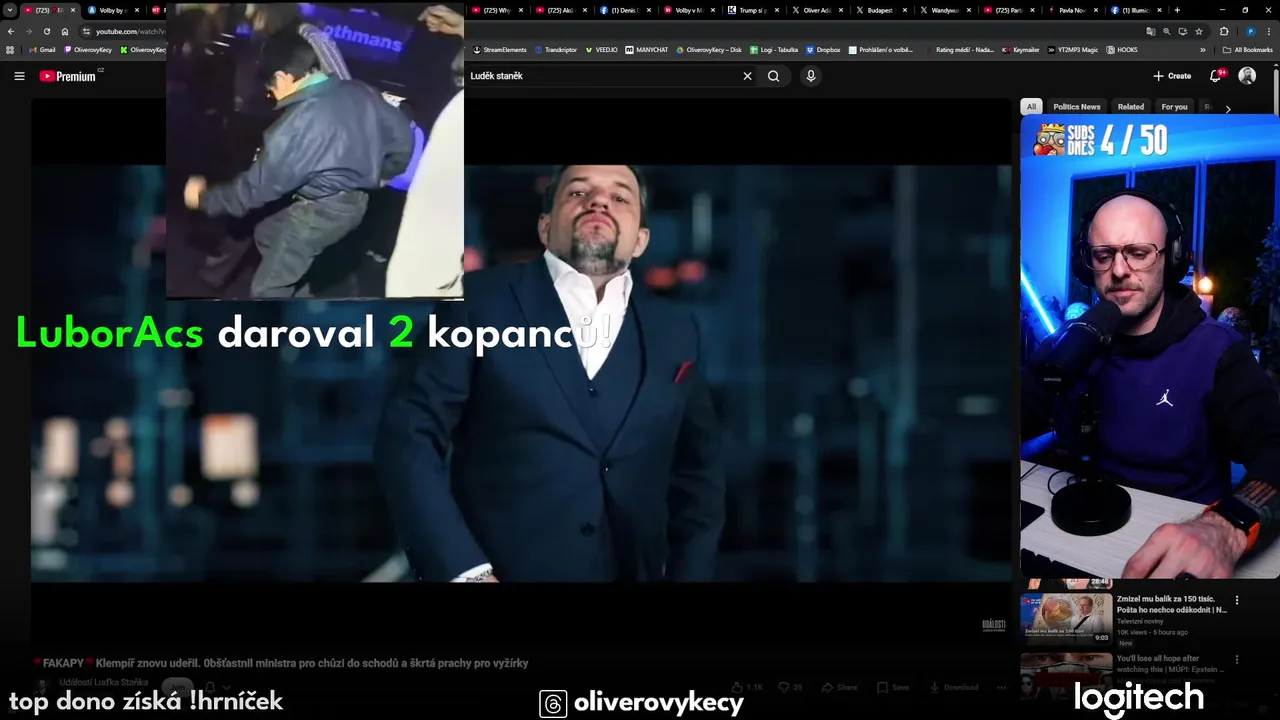
Task: Open the YouTube hamburger guide menu
Action: point(19,76)
